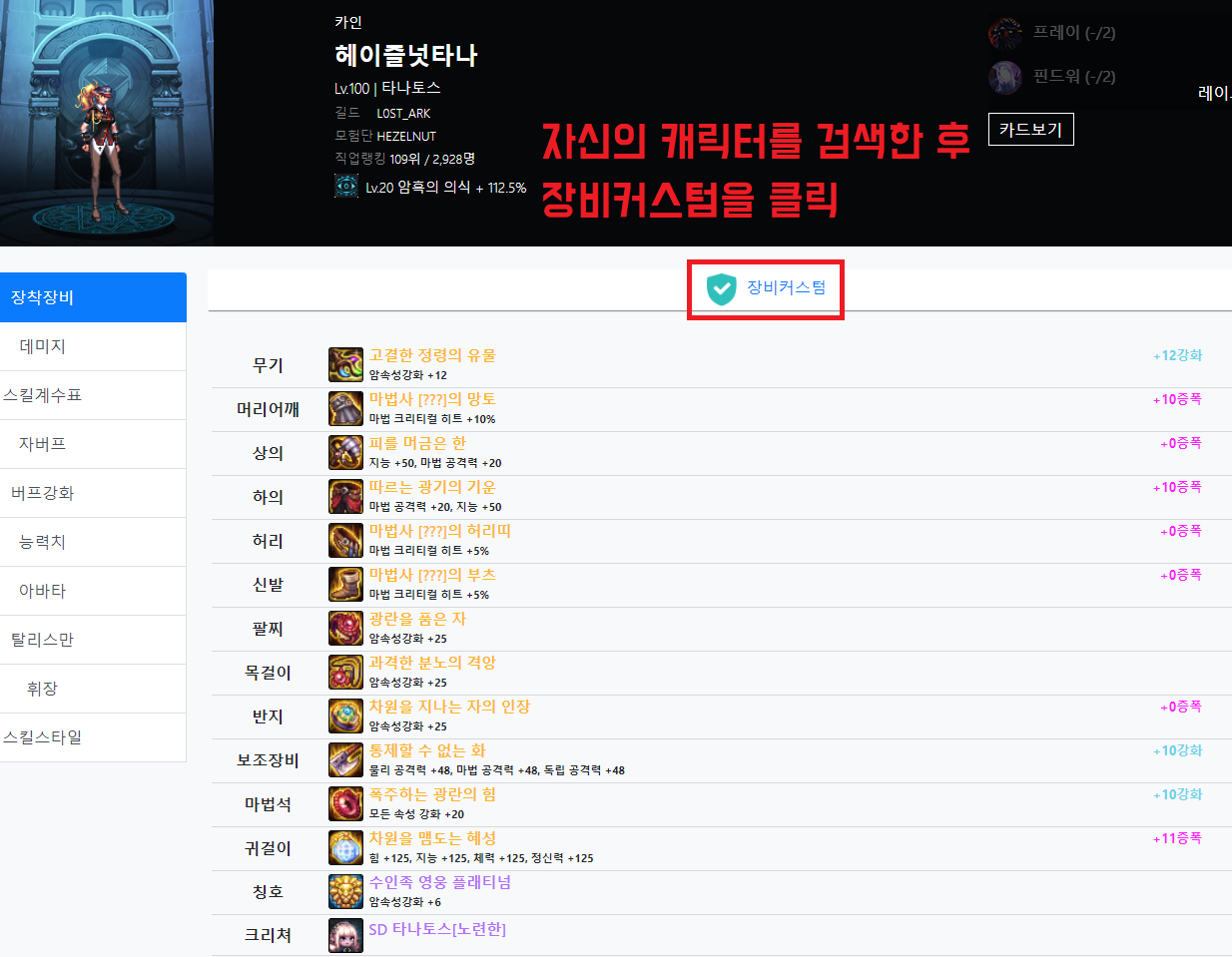
Task: Click the shoulder item icon 마법사 [???]의 망토
Action: coord(345,409)
